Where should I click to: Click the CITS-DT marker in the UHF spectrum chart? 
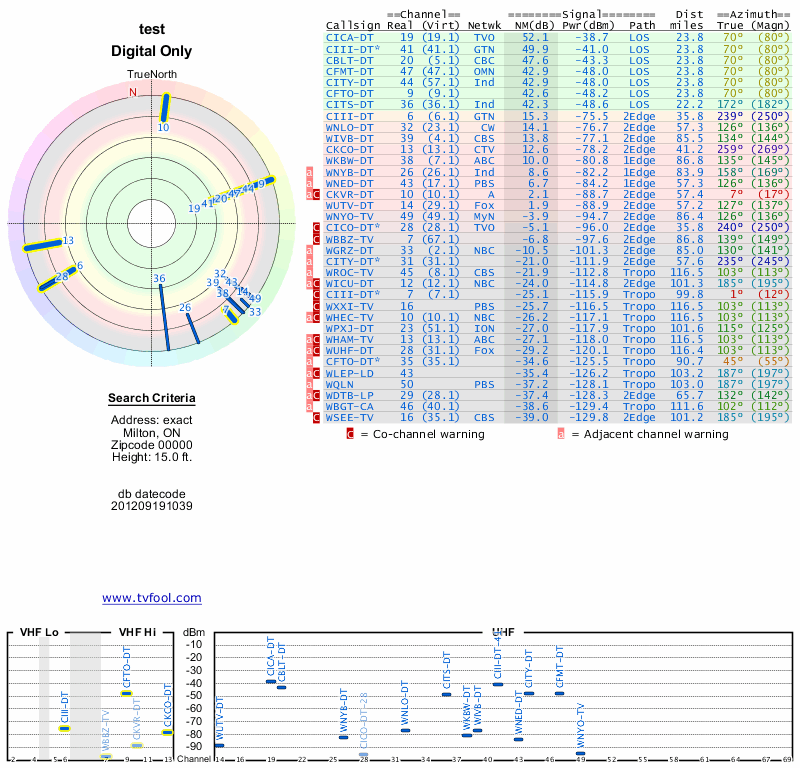tap(446, 694)
